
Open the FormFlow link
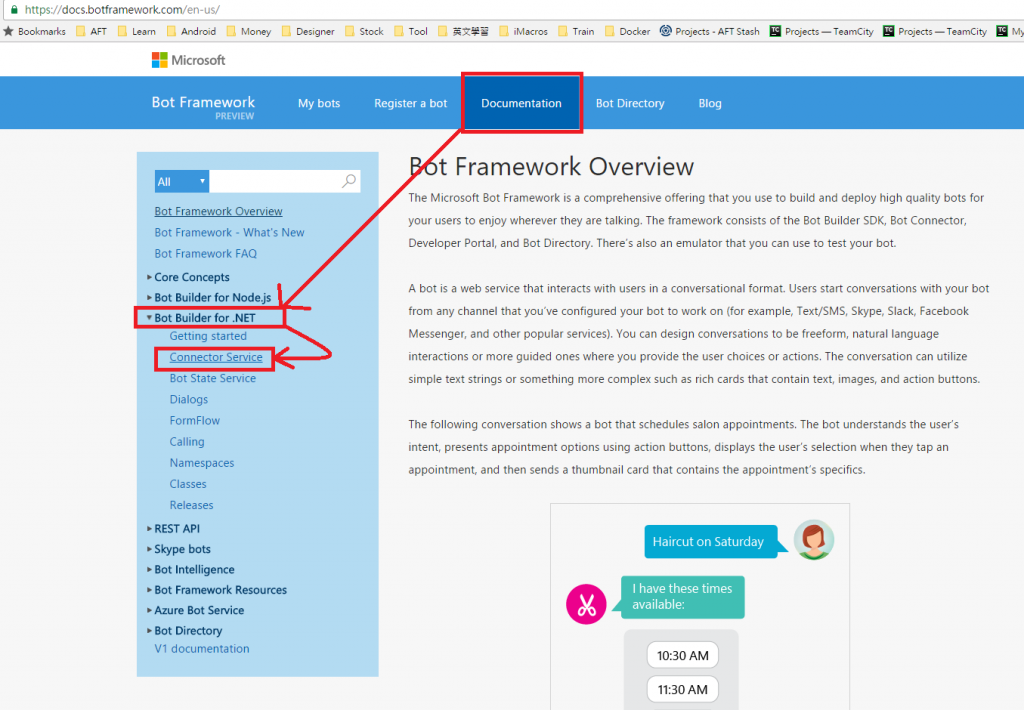(195, 421)
